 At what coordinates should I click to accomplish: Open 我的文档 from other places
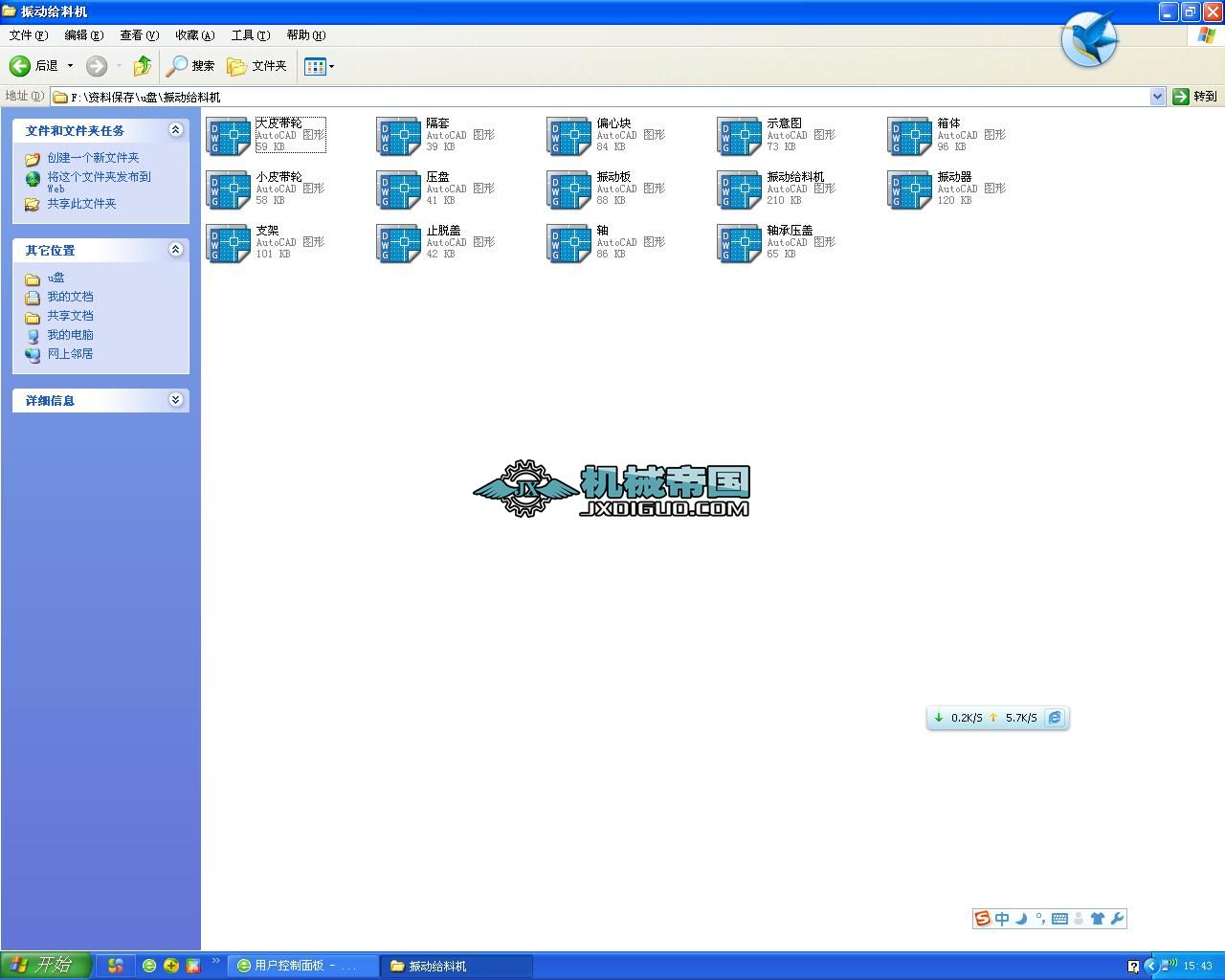(x=70, y=297)
